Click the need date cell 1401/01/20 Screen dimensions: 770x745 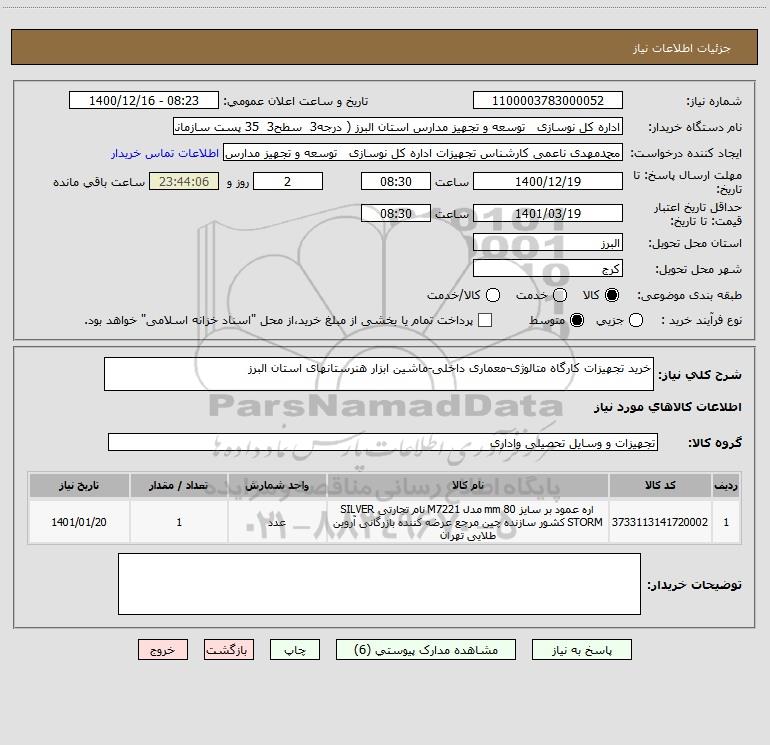pos(79,522)
